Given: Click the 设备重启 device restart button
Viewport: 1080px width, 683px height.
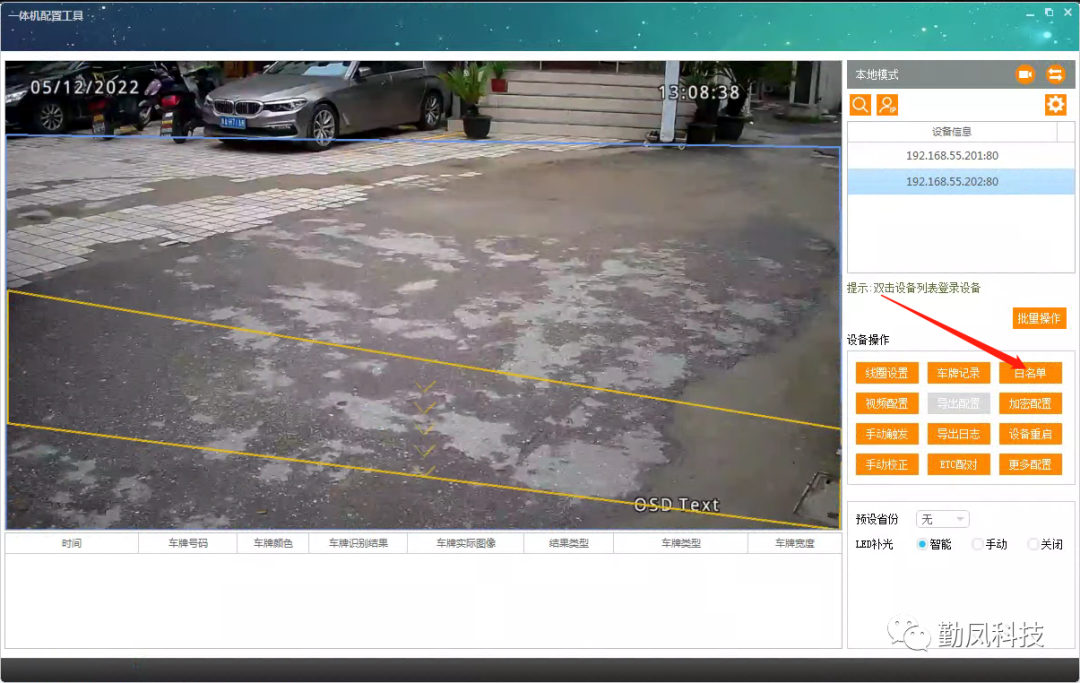Looking at the screenshot, I should coord(1030,434).
